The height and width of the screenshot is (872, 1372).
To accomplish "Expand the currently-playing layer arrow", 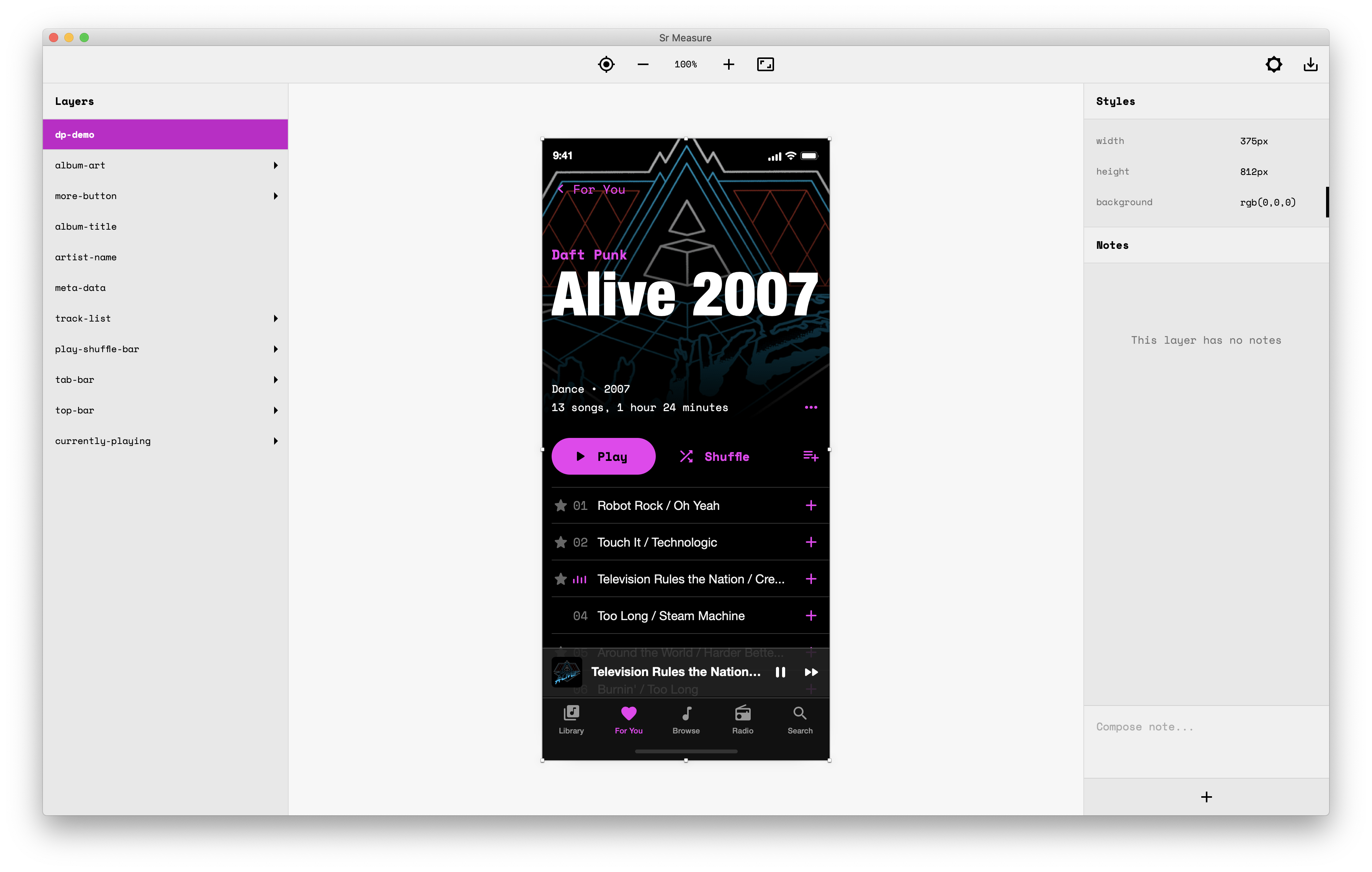I will tap(276, 441).
